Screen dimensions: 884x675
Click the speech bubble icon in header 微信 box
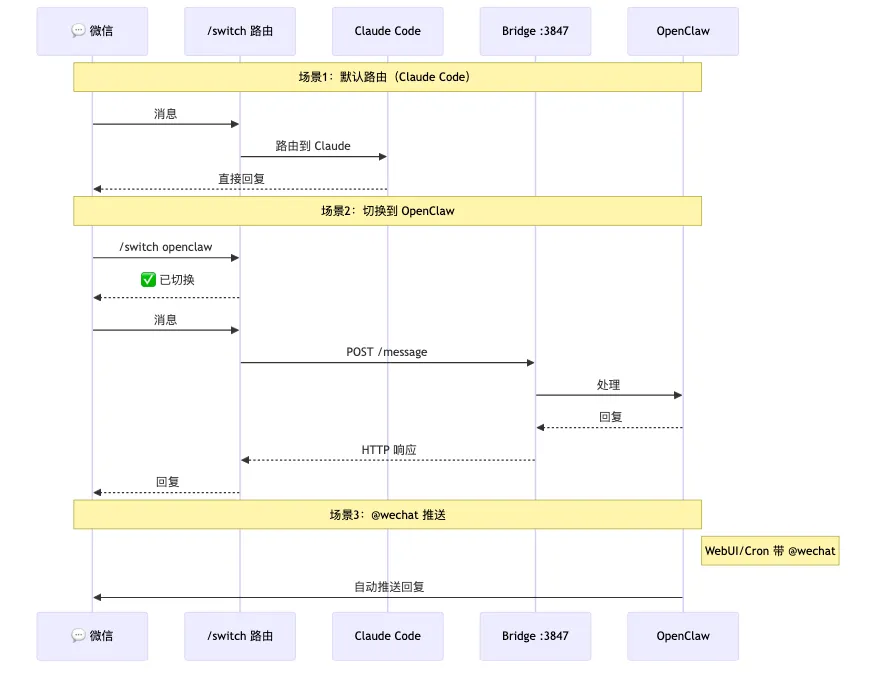(78, 30)
